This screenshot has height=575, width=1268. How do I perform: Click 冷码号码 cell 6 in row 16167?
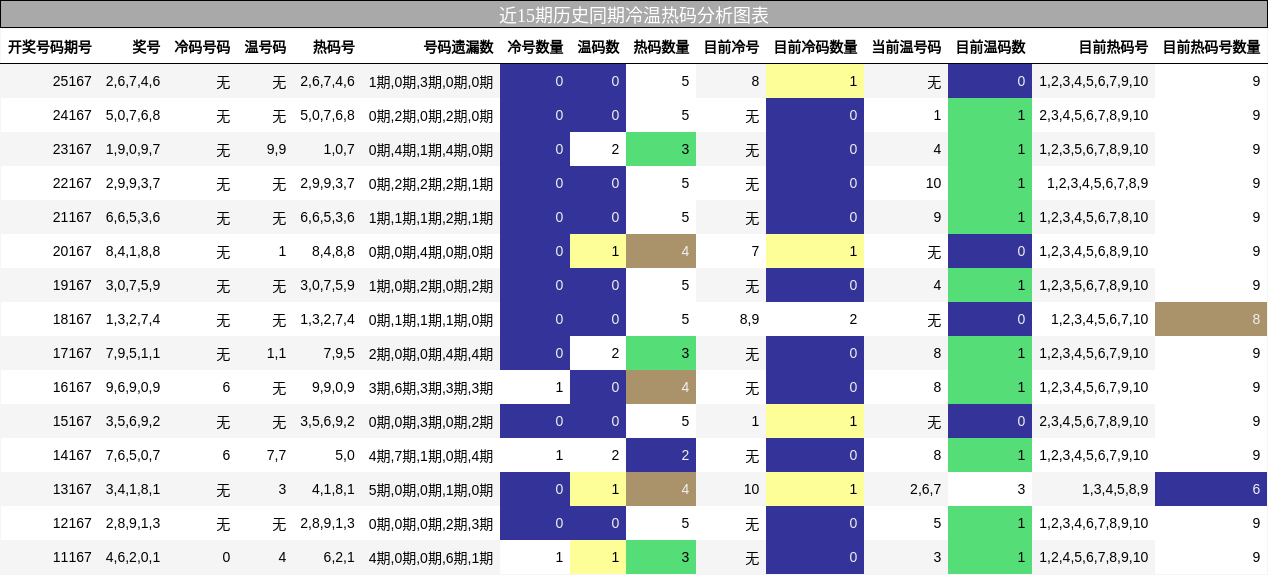tap(226, 387)
